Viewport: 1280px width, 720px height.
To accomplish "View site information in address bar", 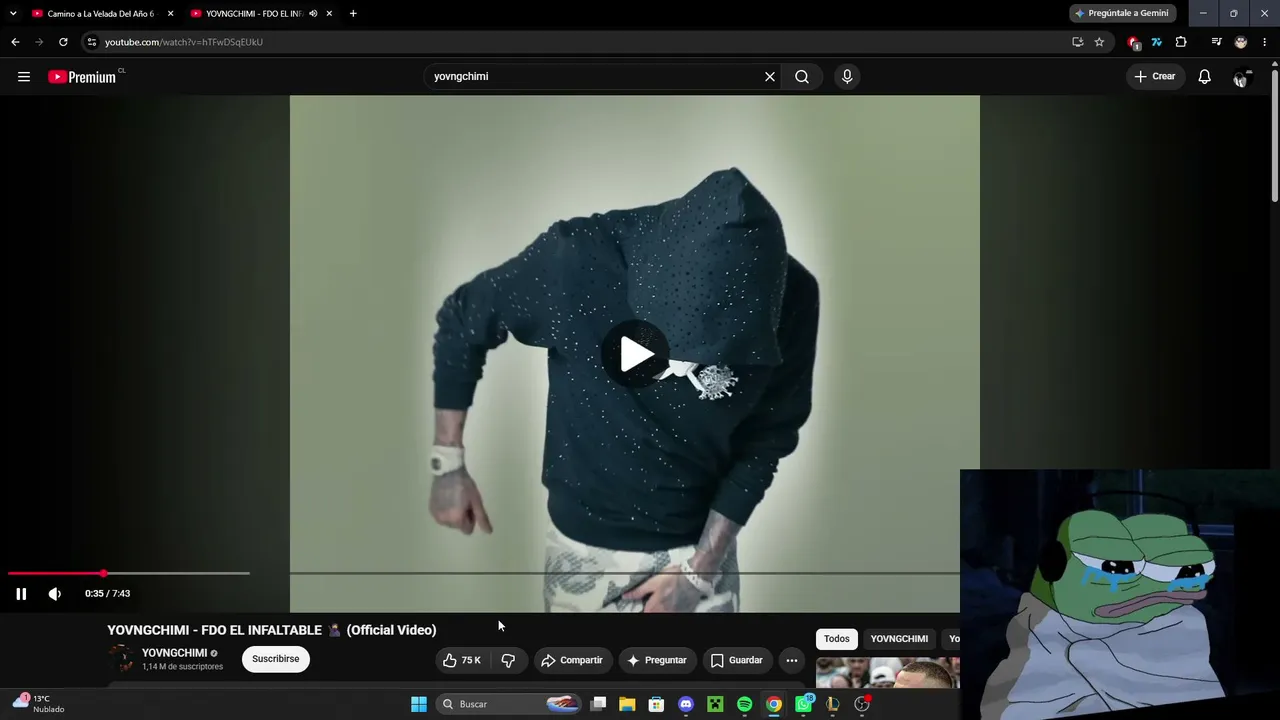I will [x=92, y=42].
